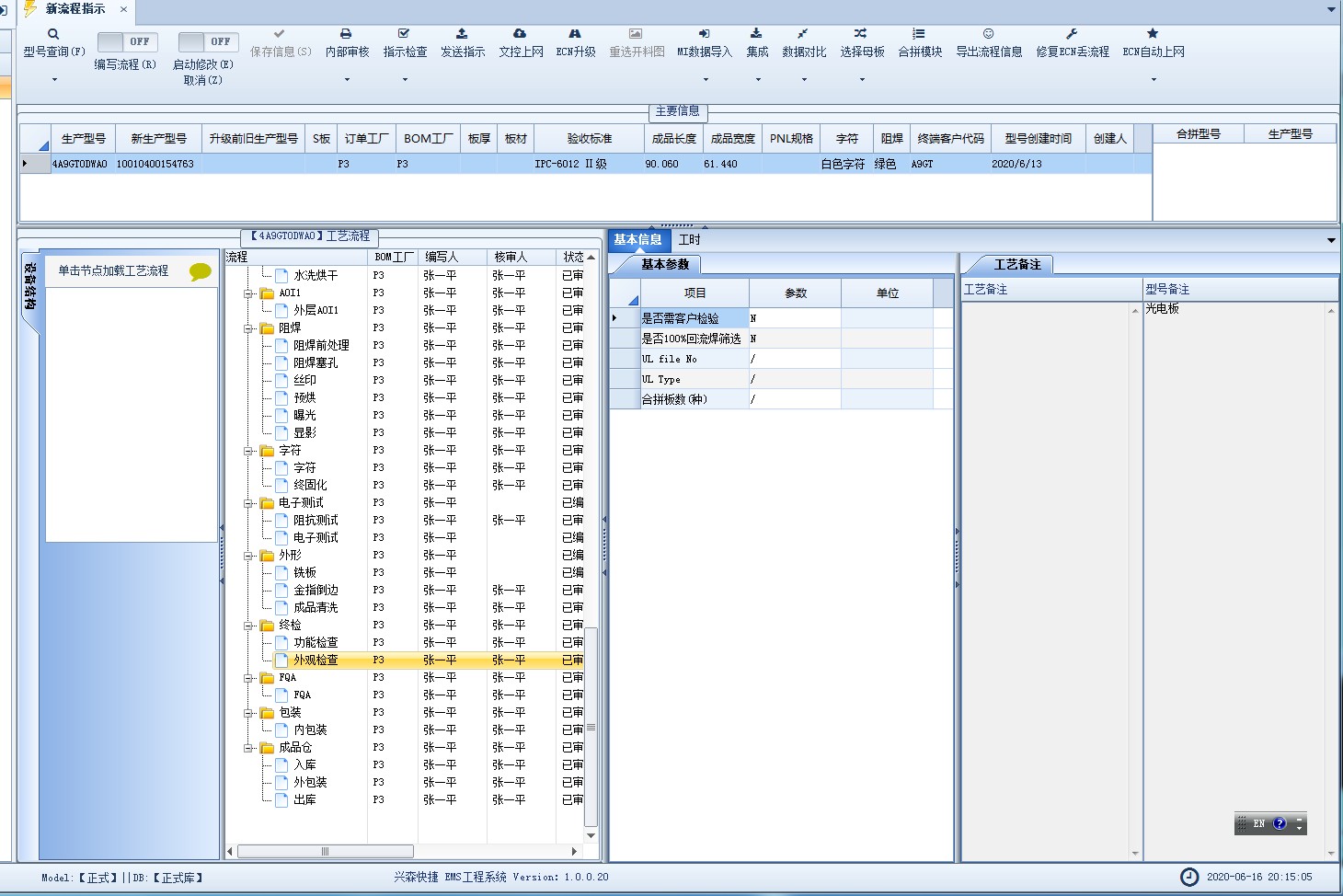Screen dimensions: 1343x896
Task: Toggle the 启动修改 OFF switch
Action: pos(209,42)
